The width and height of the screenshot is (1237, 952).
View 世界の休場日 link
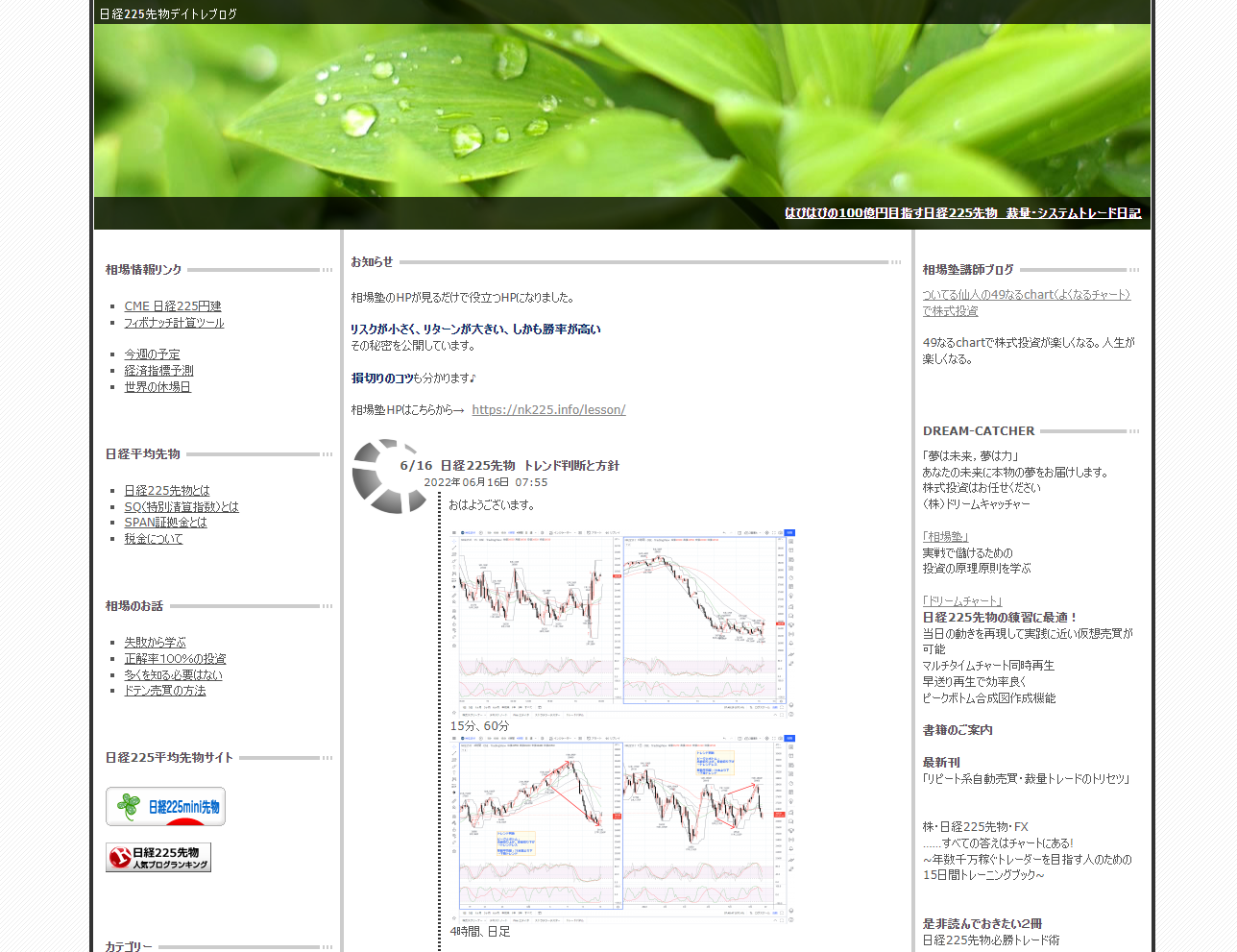click(x=158, y=387)
